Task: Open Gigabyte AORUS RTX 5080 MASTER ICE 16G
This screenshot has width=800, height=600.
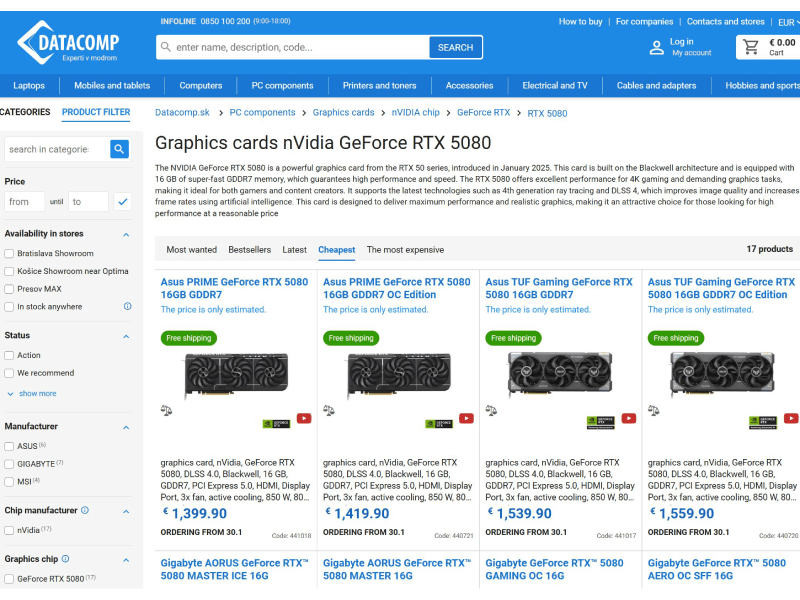Action: coord(234,569)
